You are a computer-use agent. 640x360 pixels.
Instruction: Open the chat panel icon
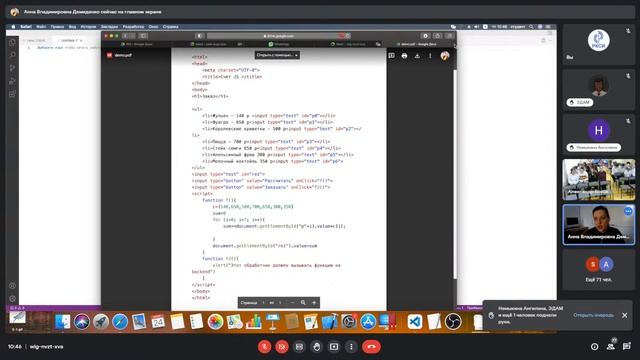coord(627,347)
